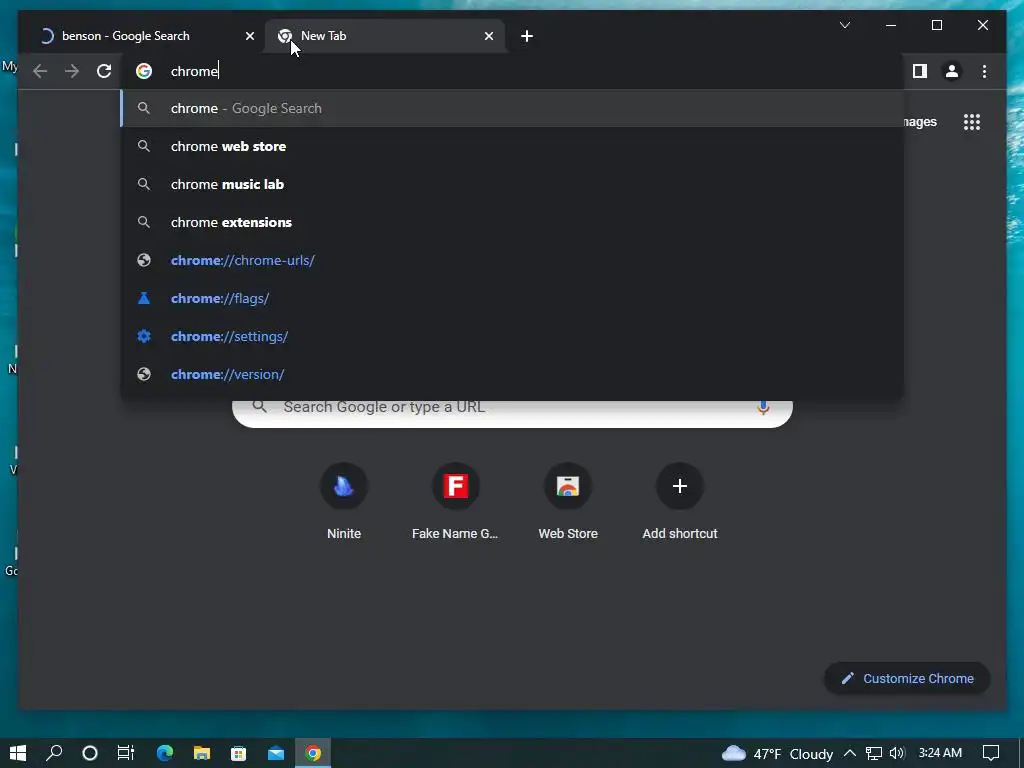Open network status tray icon
Screen dimensions: 1024x768
874,753
